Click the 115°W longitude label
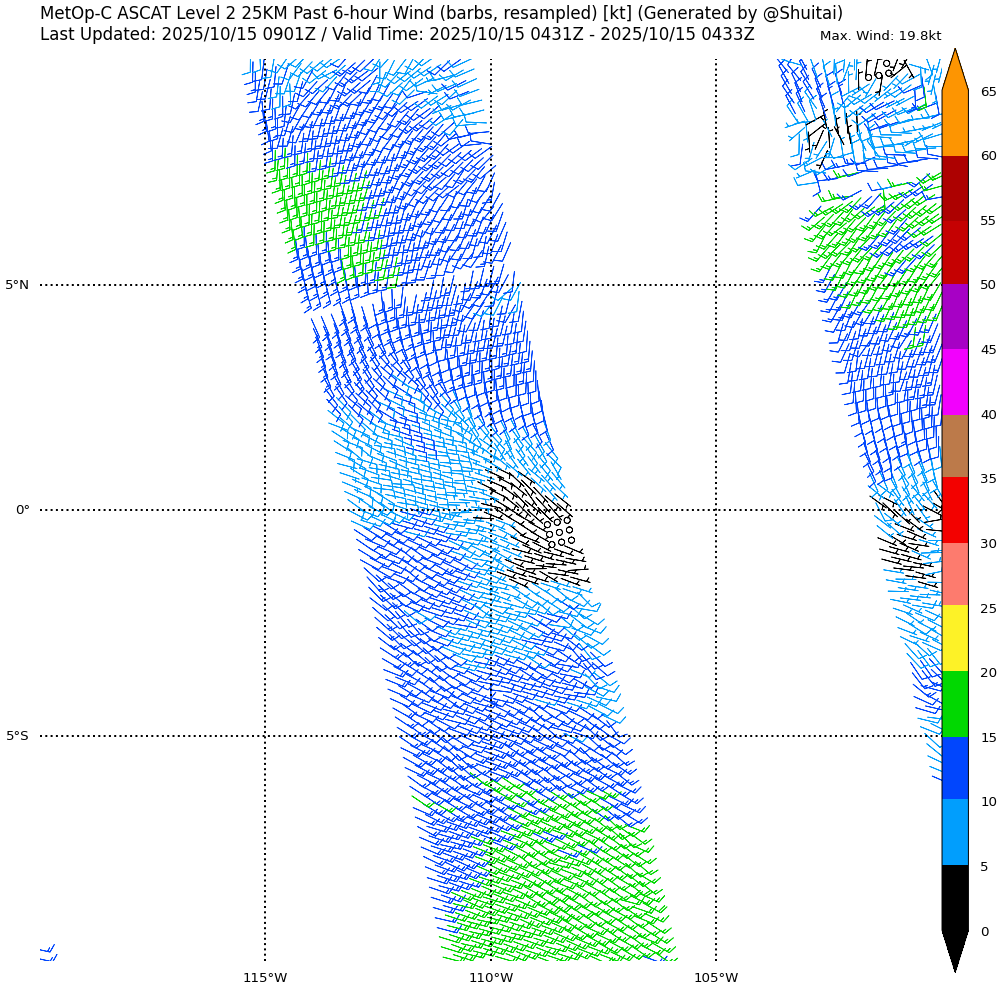The height and width of the screenshot is (989, 1002). tap(265, 977)
